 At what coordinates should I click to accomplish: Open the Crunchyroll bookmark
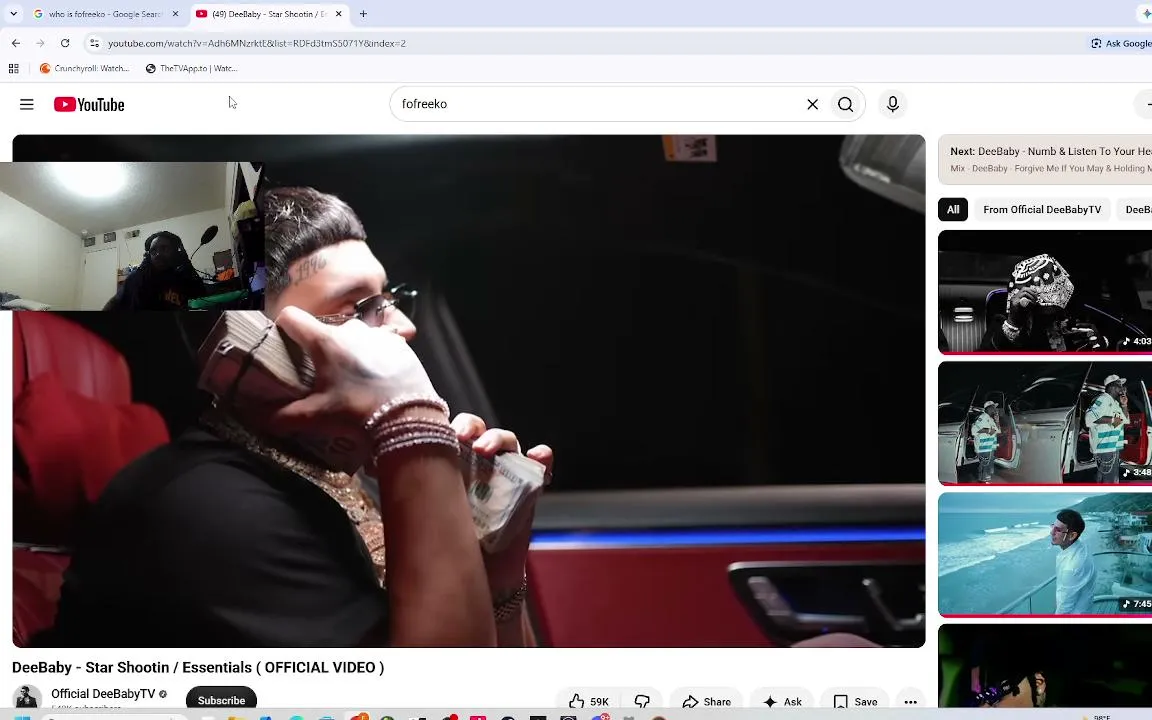coord(84,68)
